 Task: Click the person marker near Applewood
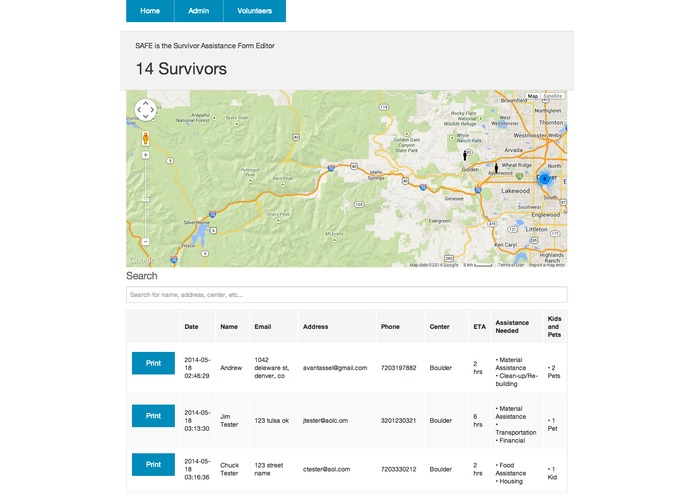click(x=496, y=168)
